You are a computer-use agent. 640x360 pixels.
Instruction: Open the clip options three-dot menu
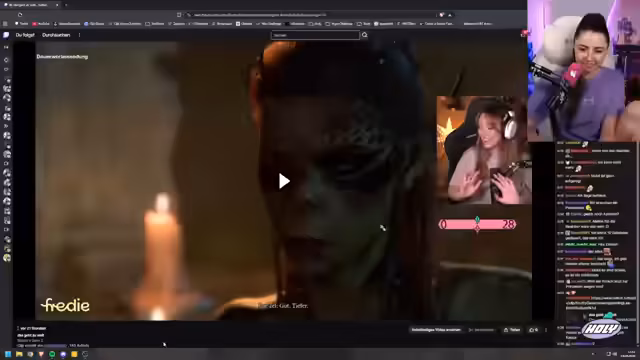(546, 330)
